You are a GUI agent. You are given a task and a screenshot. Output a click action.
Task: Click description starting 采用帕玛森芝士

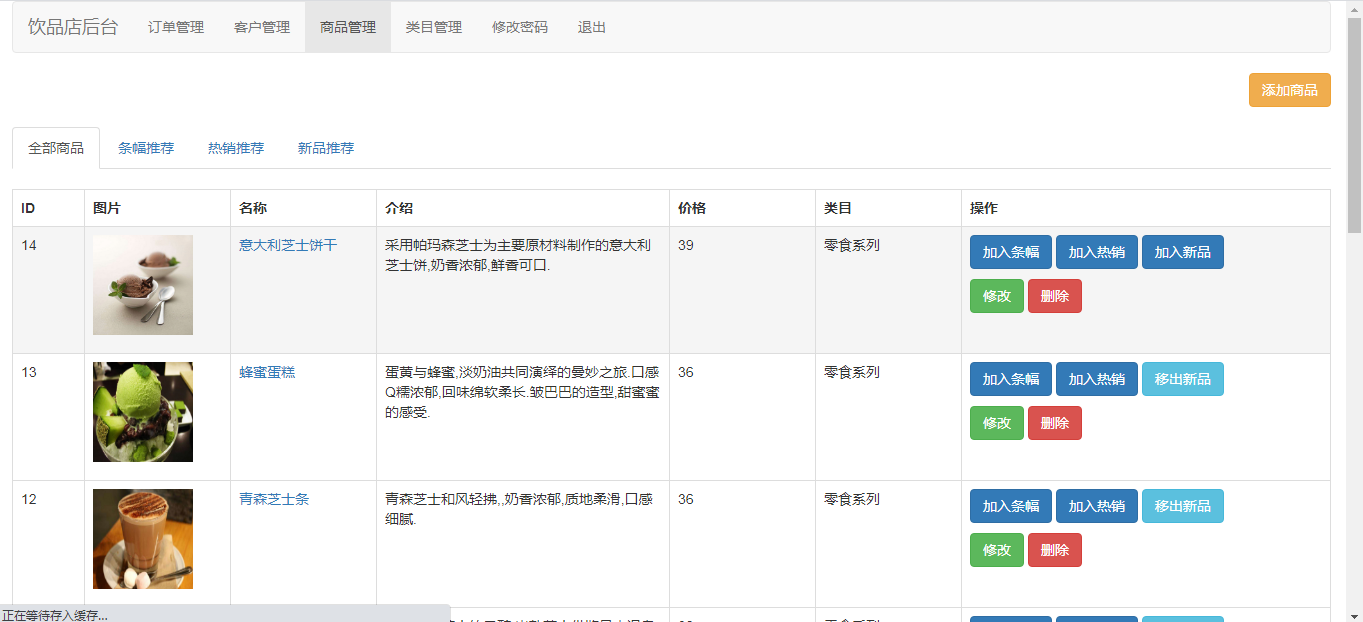pyautogui.click(x=519, y=255)
